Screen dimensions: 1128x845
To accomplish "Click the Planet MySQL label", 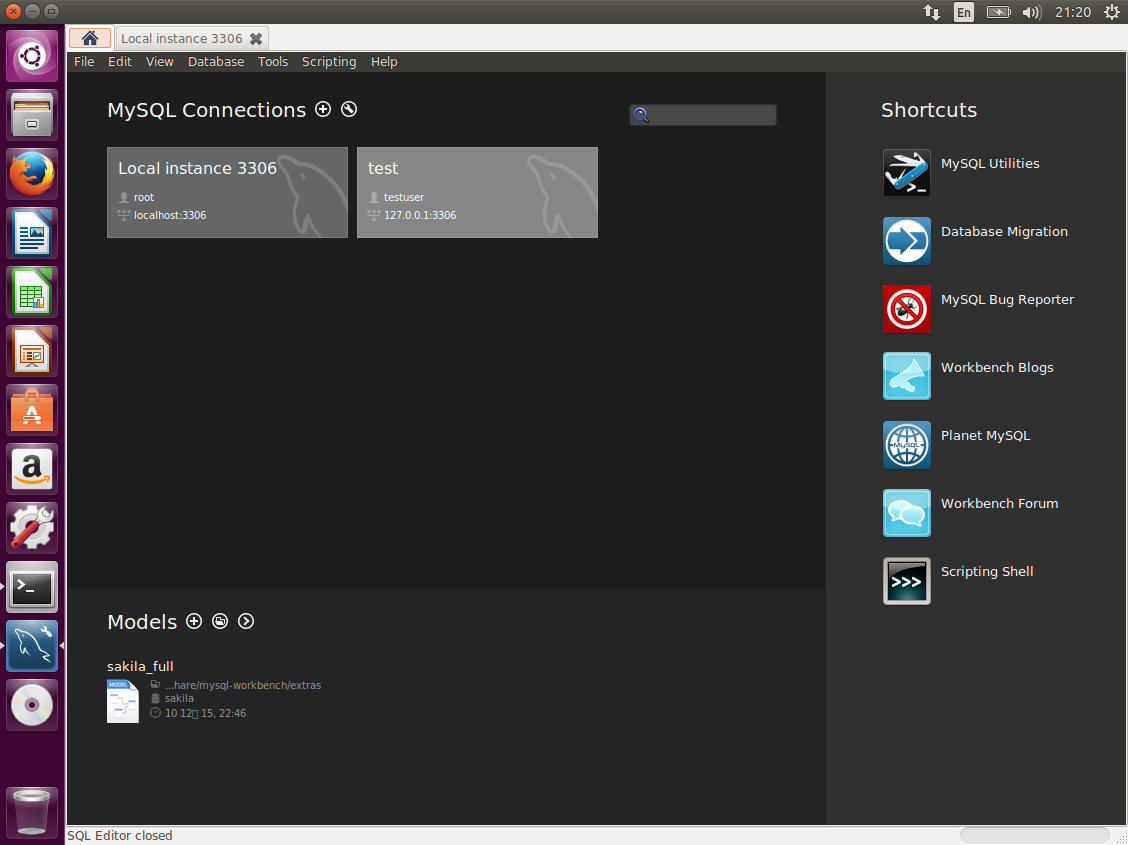I will point(986,435).
